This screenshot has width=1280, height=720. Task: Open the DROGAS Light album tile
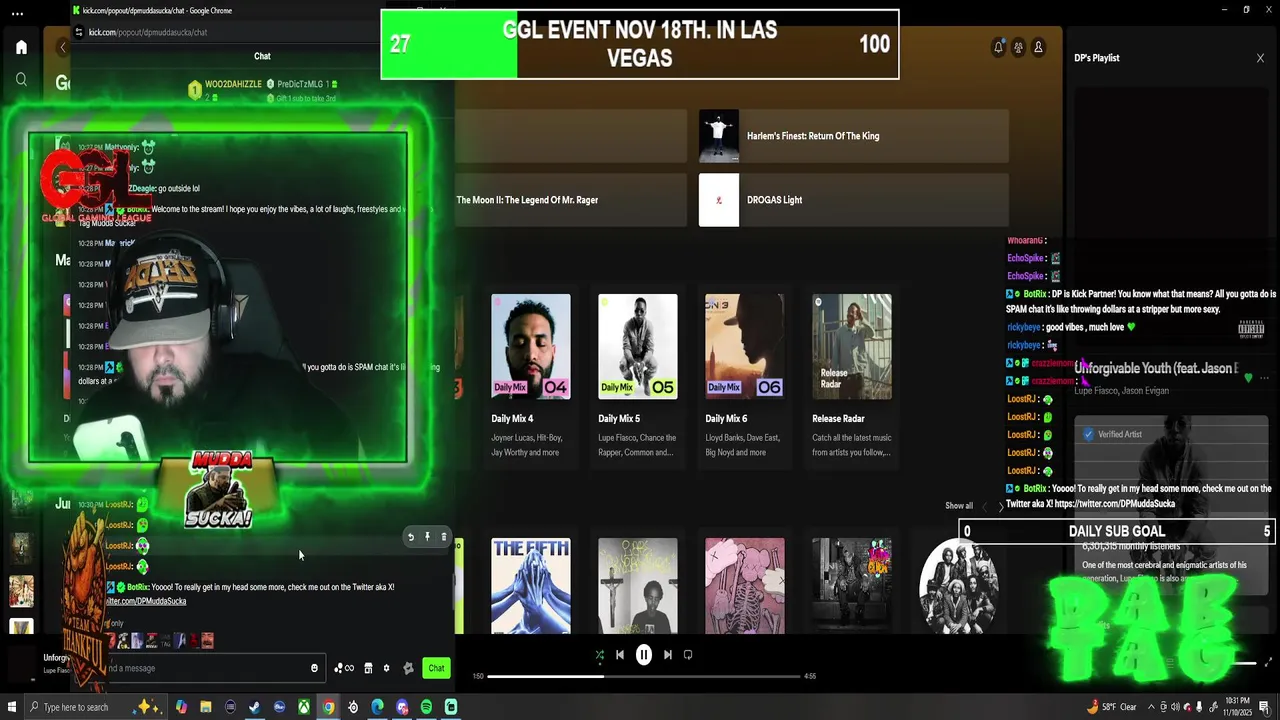click(x=854, y=200)
